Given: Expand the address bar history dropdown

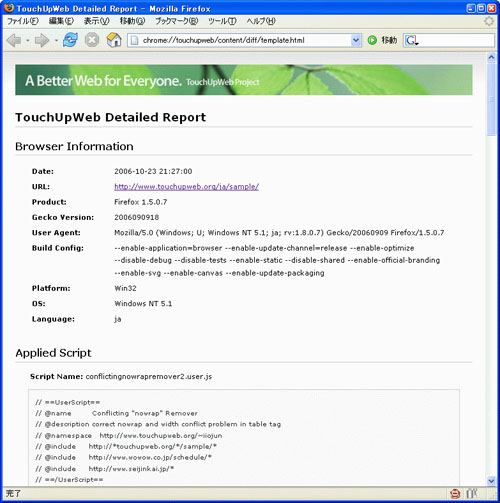Looking at the screenshot, I should [356, 40].
